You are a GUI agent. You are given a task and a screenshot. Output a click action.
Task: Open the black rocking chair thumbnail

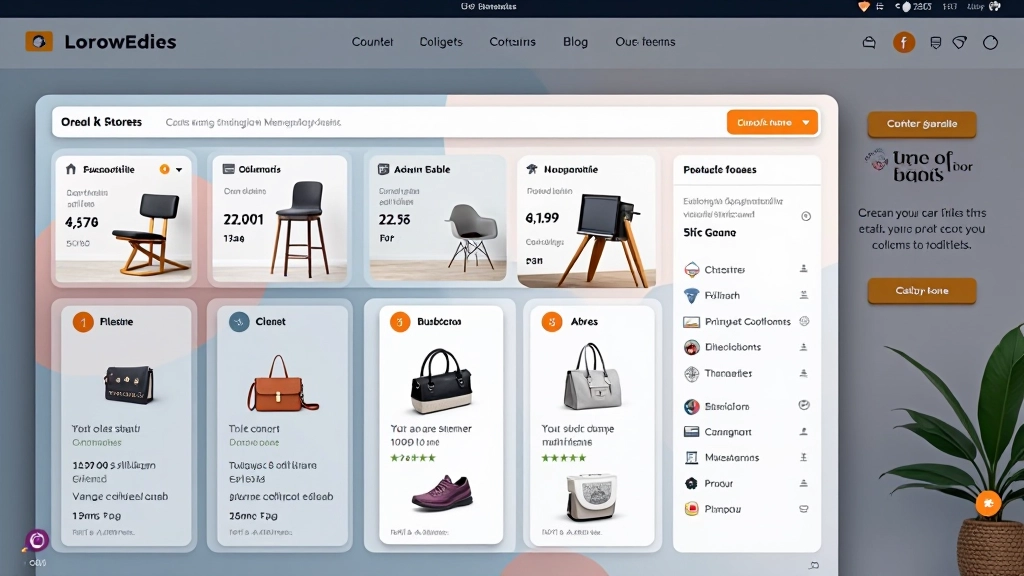pyautogui.click(x=149, y=234)
